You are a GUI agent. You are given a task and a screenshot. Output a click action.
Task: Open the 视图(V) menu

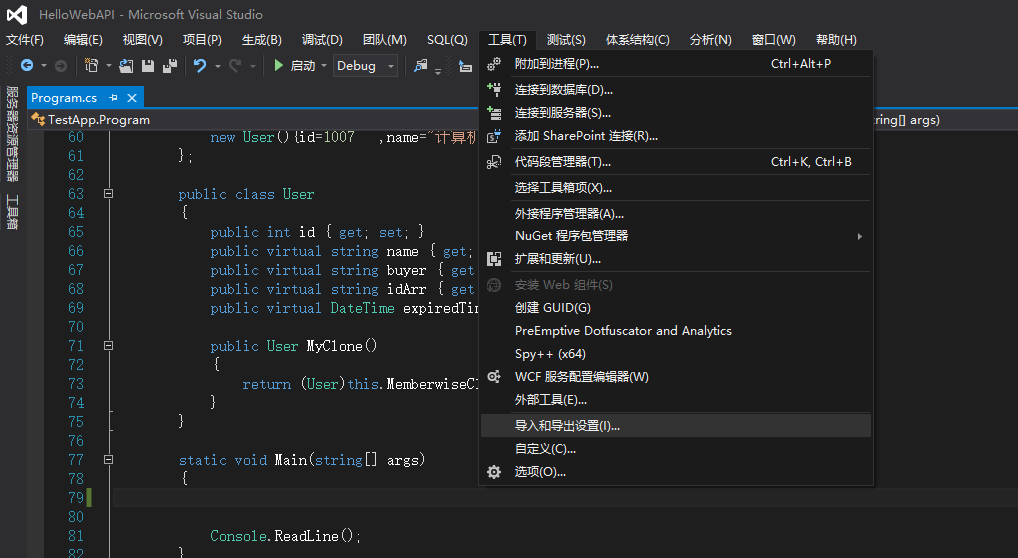tap(143, 40)
